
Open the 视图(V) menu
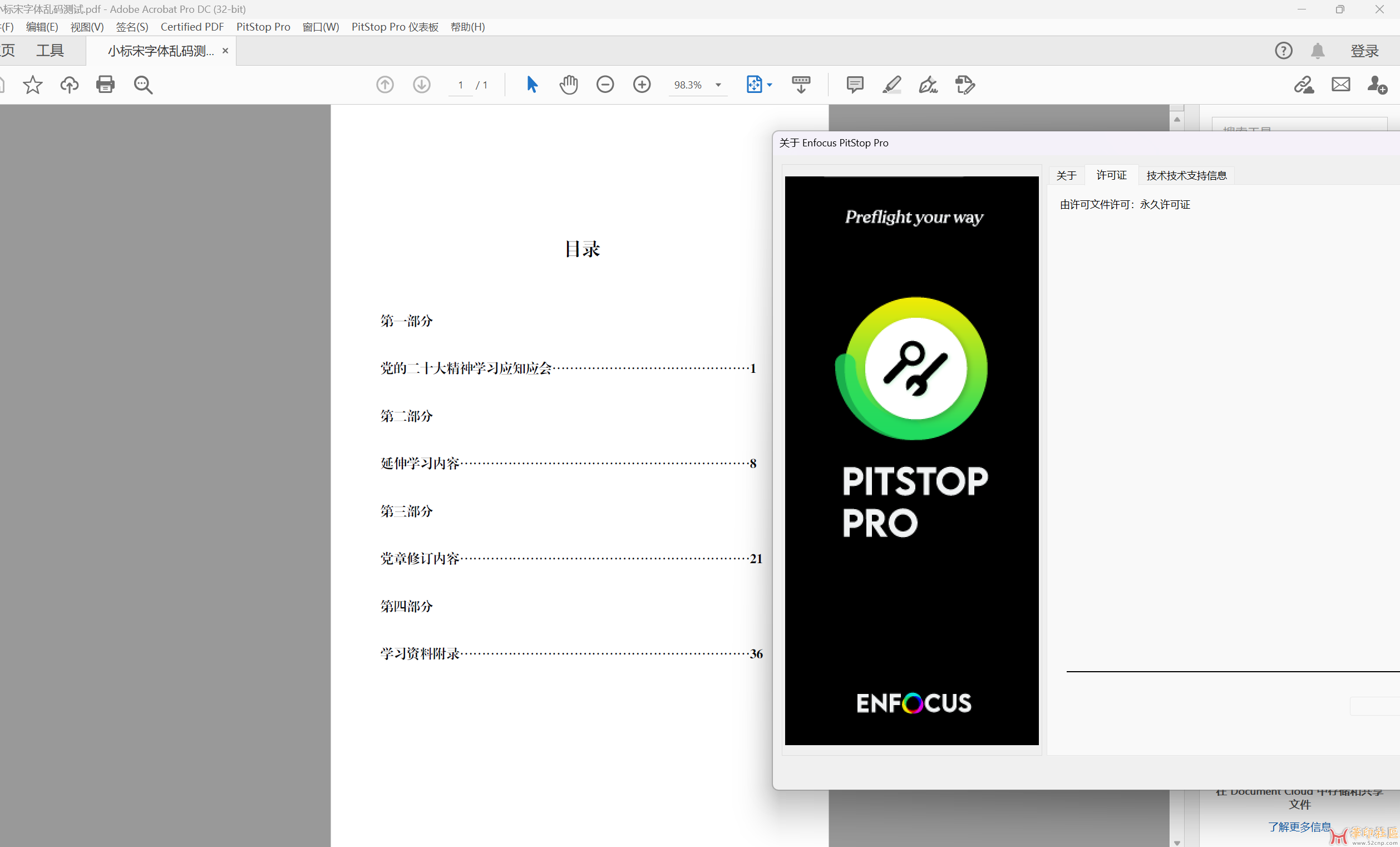click(x=87, y=27)
